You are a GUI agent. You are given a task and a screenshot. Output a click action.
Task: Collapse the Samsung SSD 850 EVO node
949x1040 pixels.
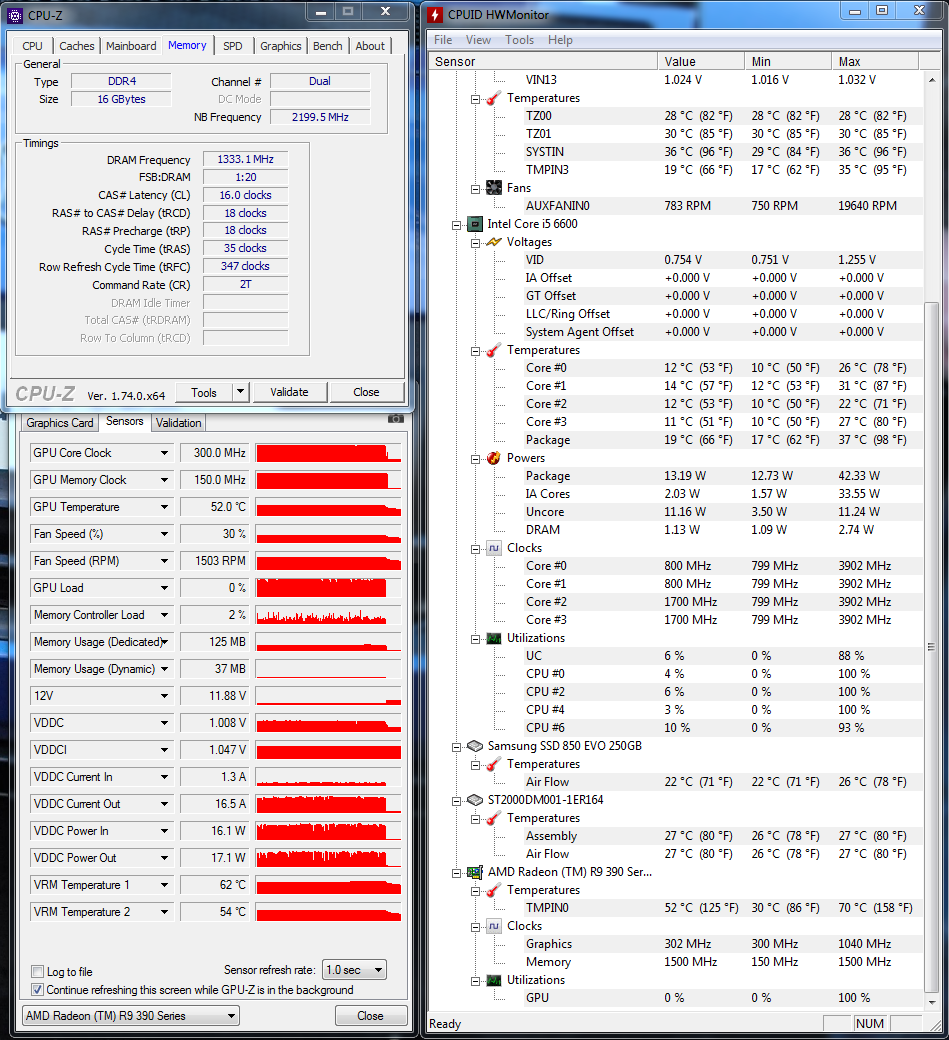tap(456, 747)
